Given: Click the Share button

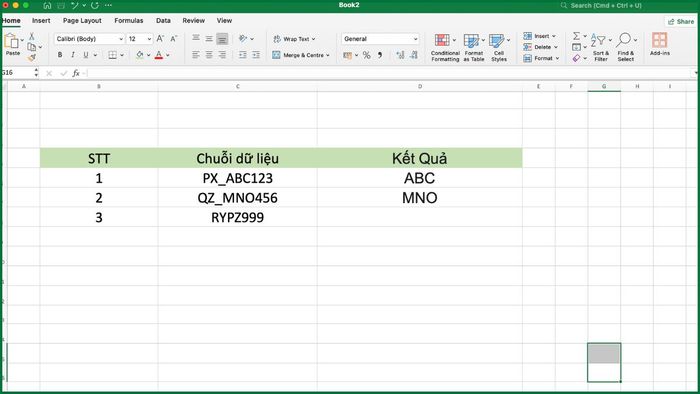Looking at the screenshot, I should point(681,21).
